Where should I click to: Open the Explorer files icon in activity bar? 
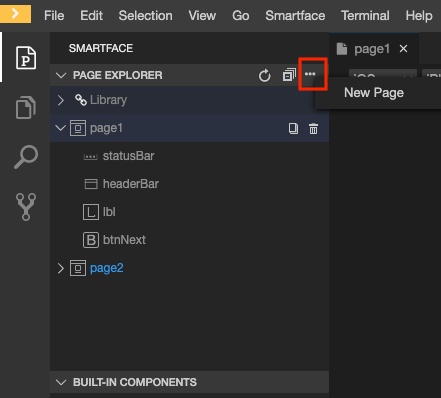pos(26,107)
